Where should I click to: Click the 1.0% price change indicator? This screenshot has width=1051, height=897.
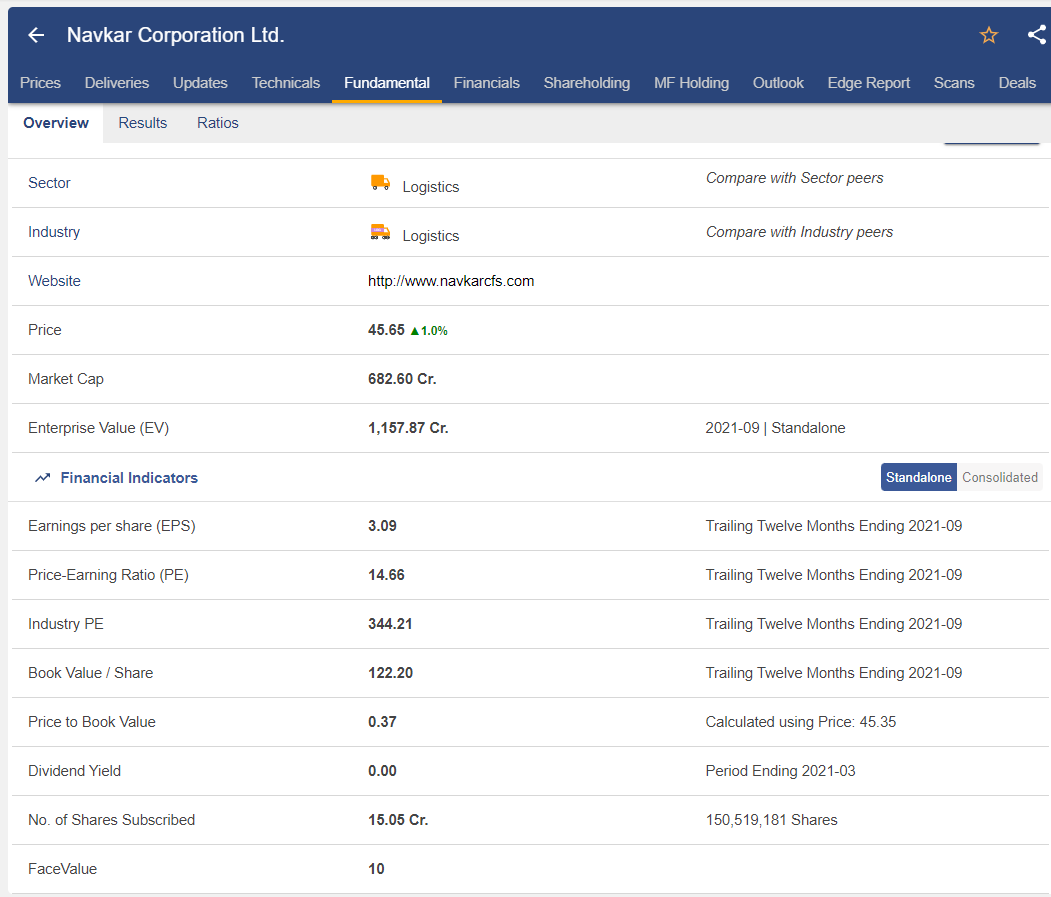[x=429, y=331]
